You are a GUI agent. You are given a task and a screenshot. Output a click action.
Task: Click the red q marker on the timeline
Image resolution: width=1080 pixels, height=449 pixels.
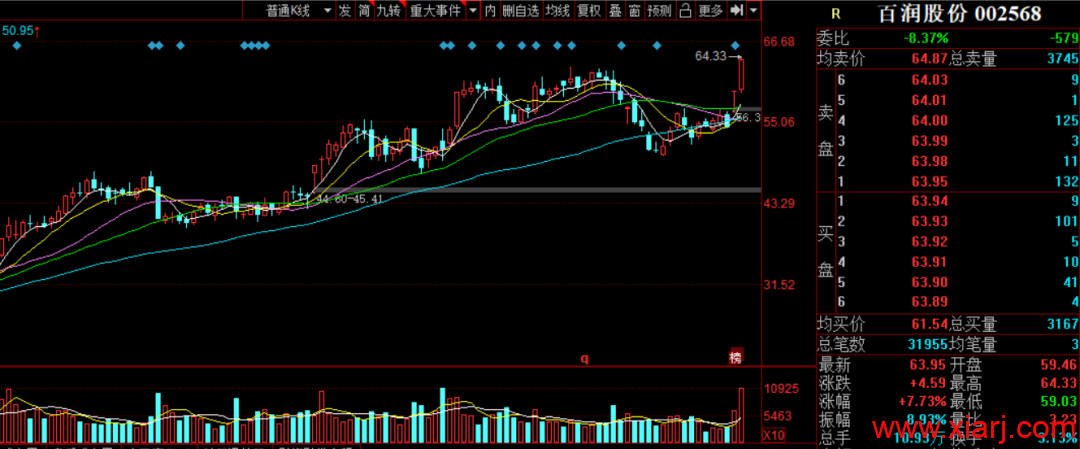(x=584, y=359)
